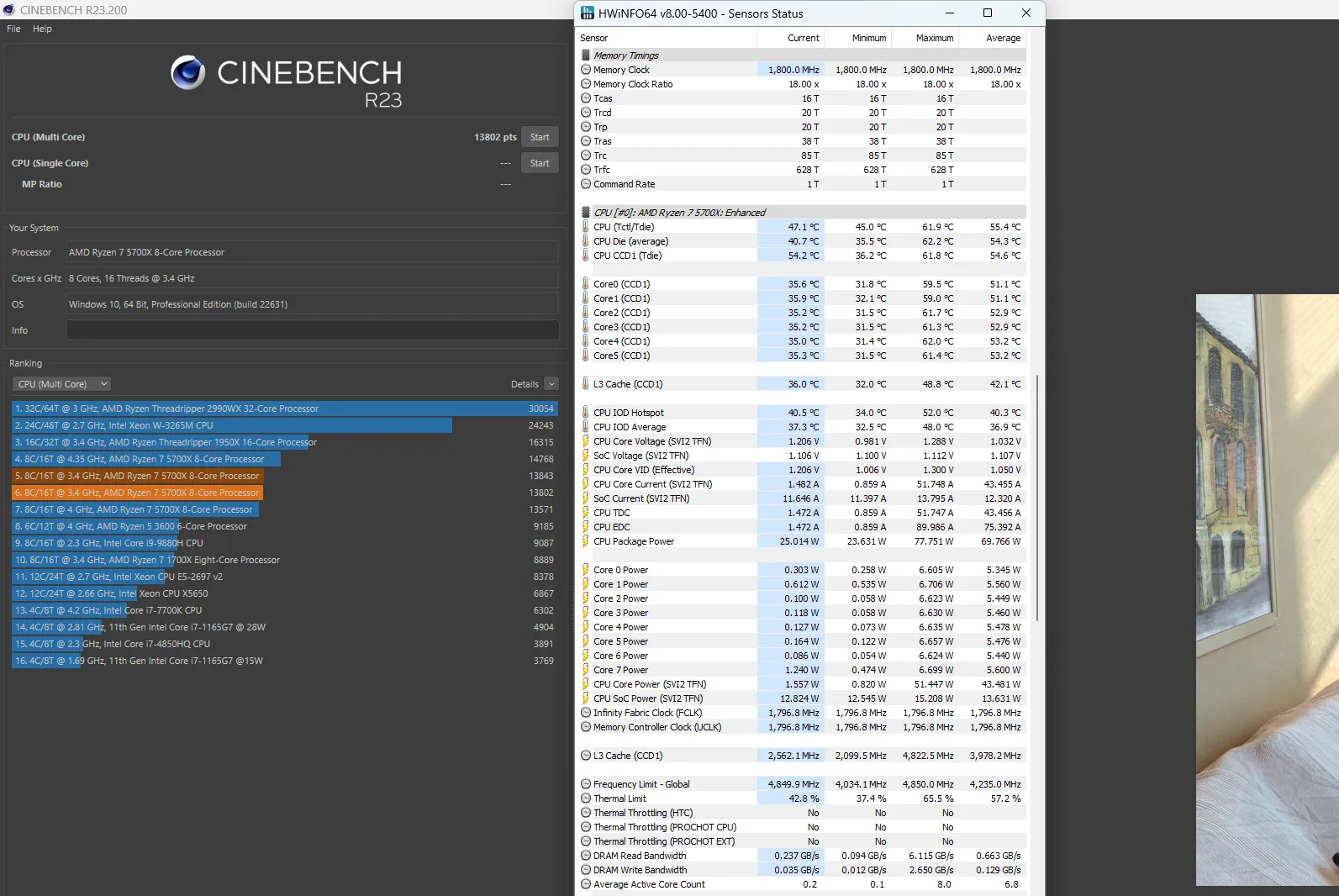
Task: Select the 5700X @ 4.35 GHz ranking row
Action: 285,459
